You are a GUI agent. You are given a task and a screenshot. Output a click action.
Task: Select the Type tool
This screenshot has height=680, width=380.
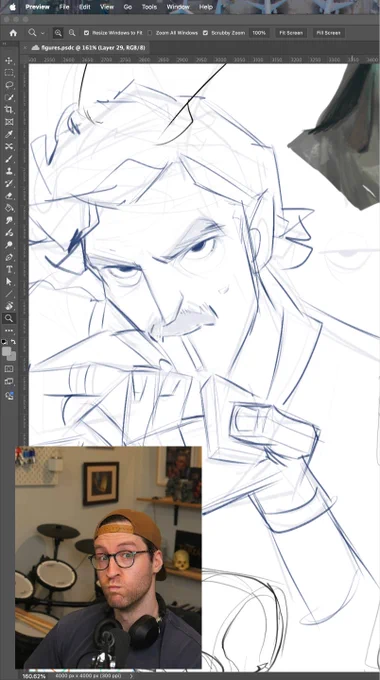pos(9,269)
